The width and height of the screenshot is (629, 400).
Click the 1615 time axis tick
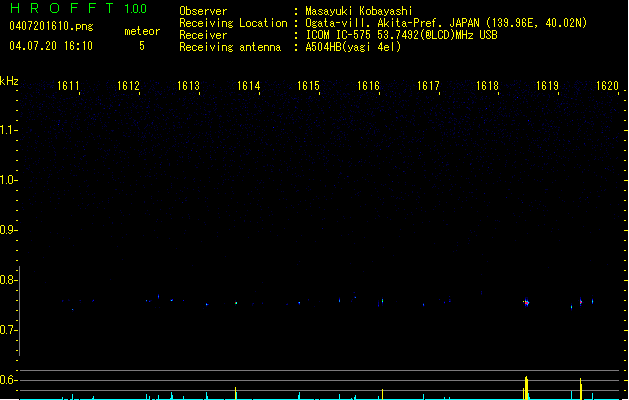308,86
